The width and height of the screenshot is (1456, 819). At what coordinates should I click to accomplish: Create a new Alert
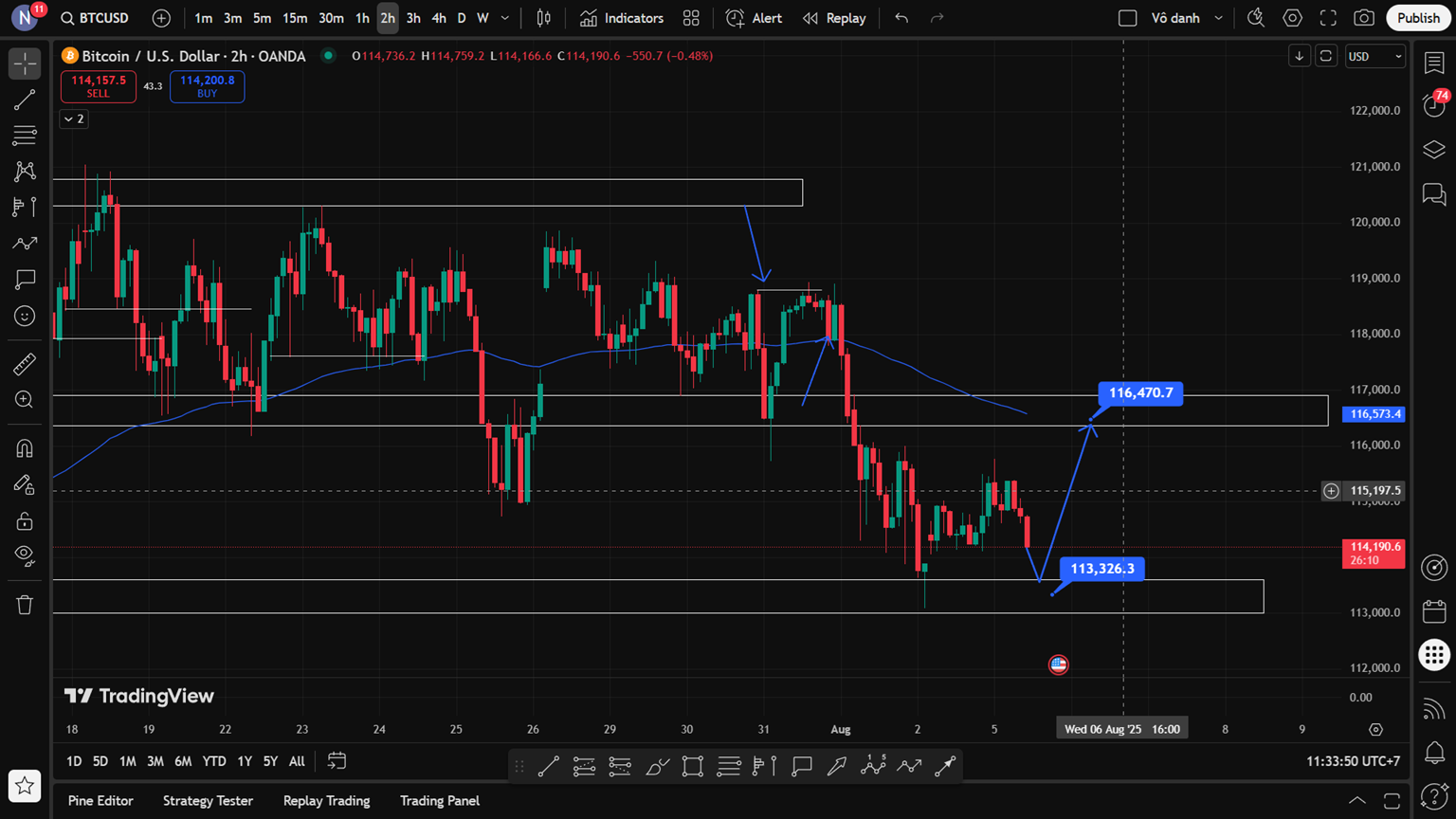click(755, 18)
